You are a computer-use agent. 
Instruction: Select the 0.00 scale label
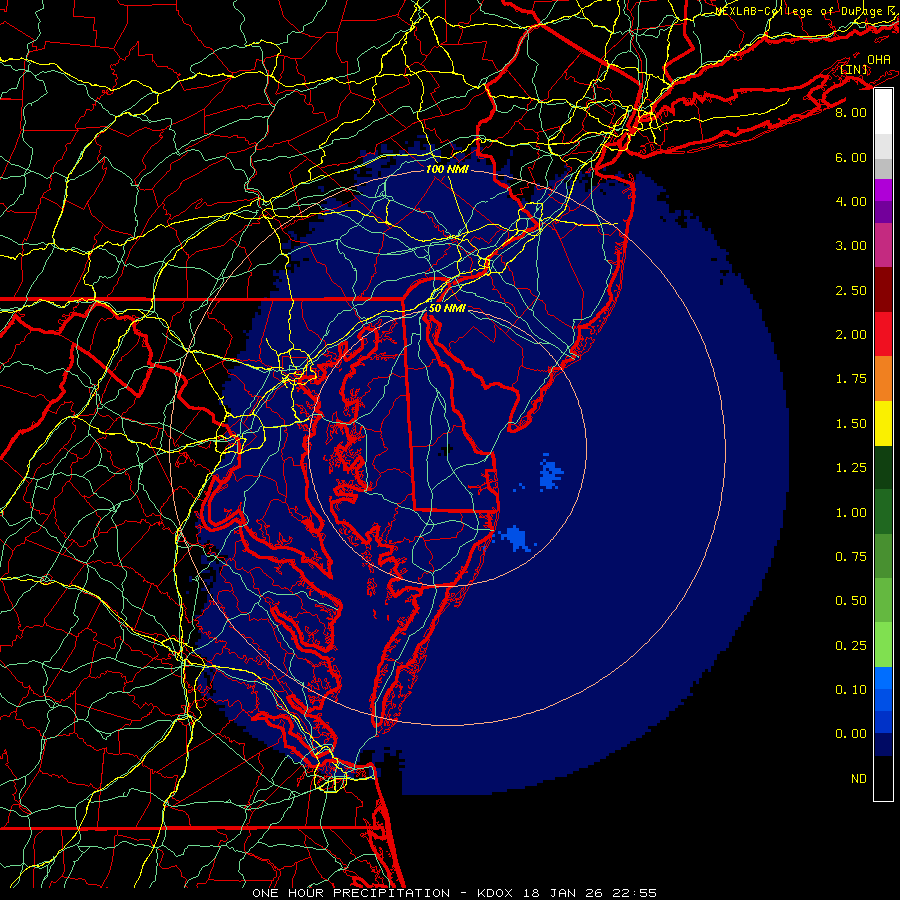[851, 734]
